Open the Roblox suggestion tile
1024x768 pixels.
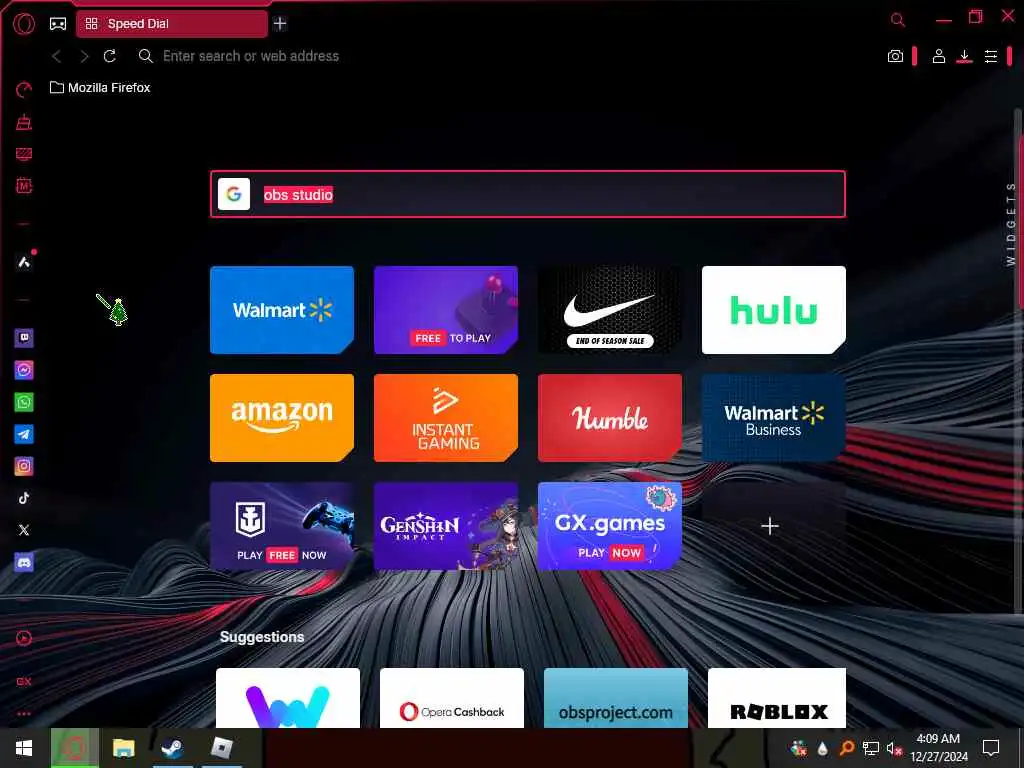coord(777,698)
